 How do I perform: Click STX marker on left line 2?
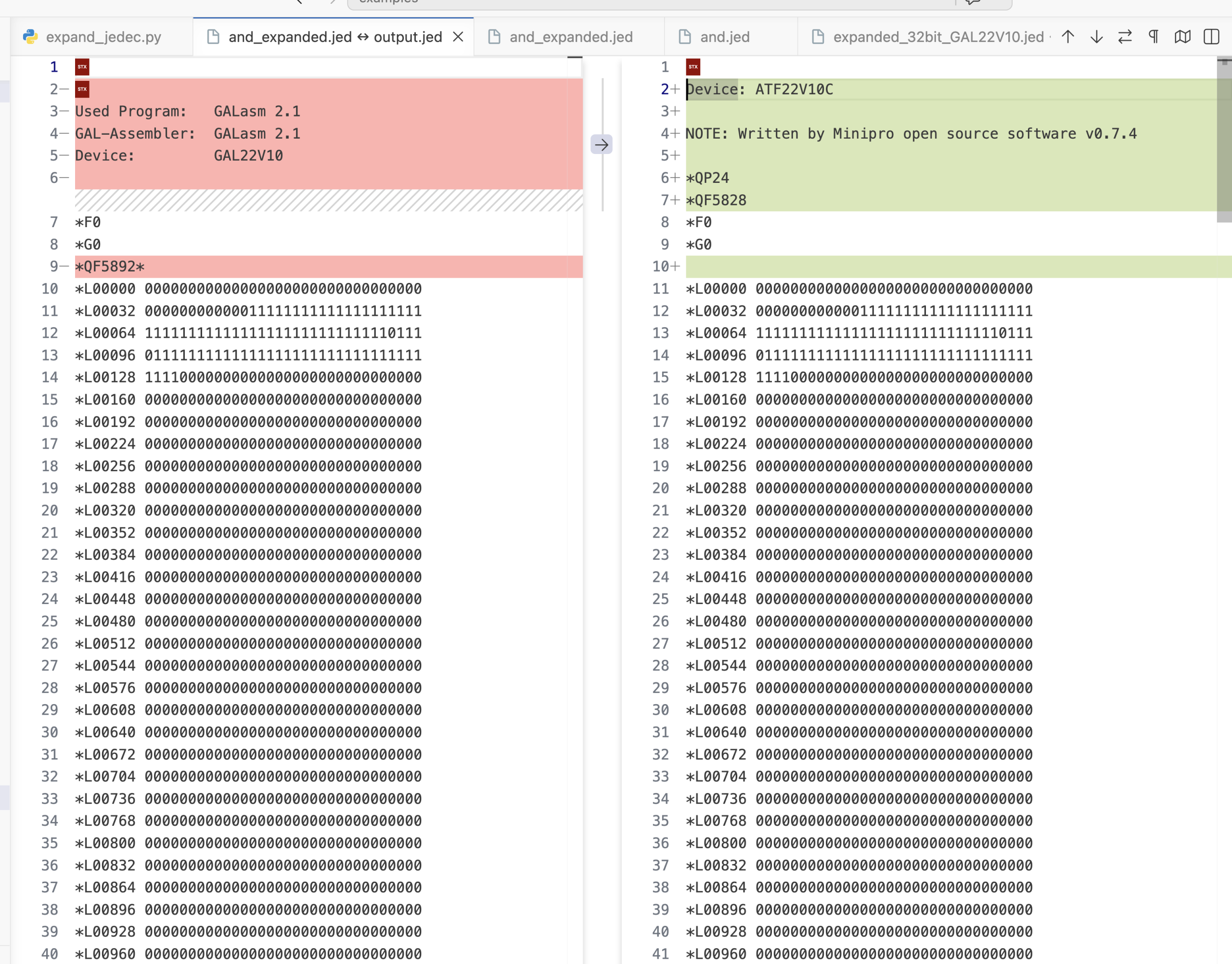(82, 89)
